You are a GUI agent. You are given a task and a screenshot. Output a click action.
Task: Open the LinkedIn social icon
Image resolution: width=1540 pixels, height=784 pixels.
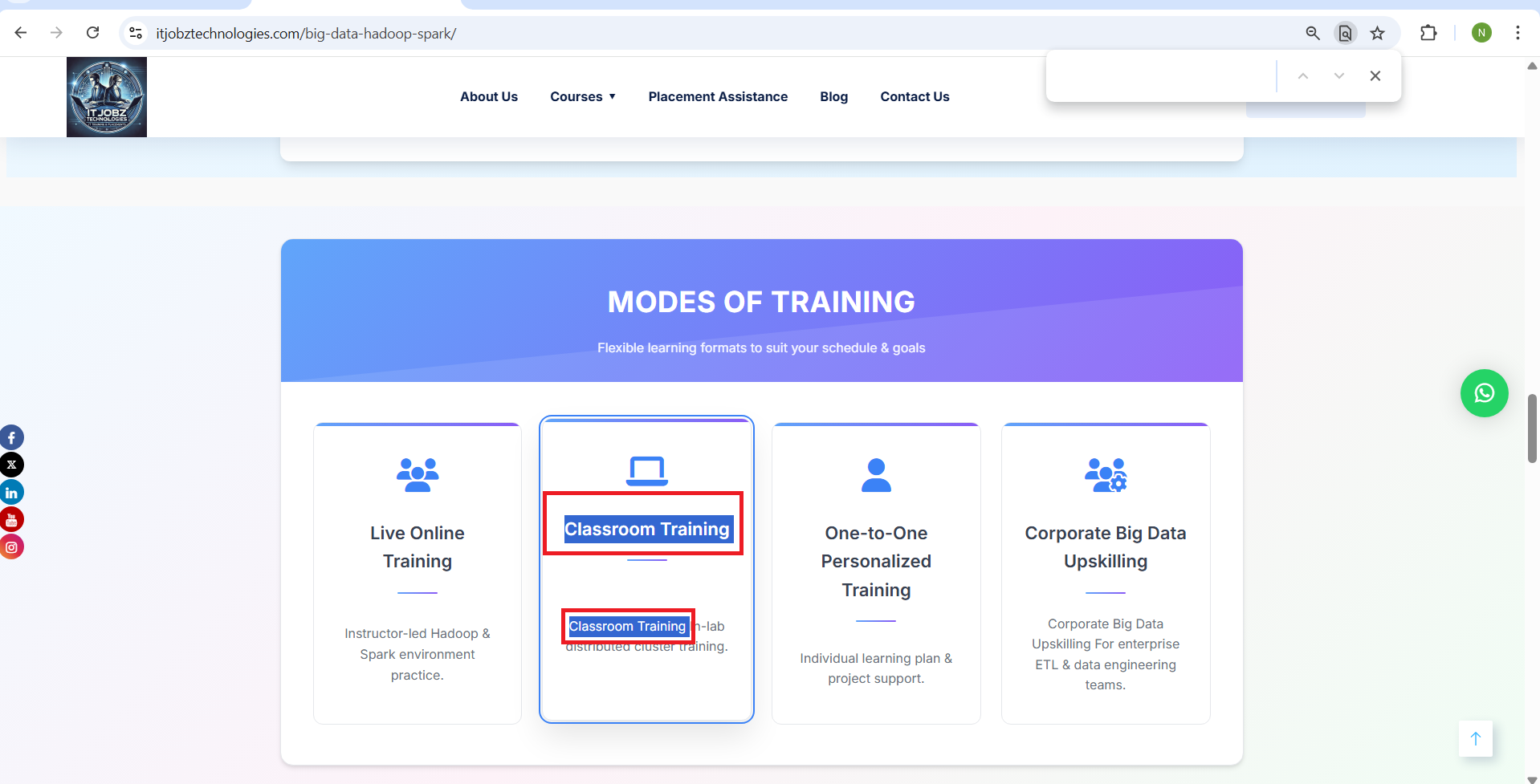(x=11, y=493)
